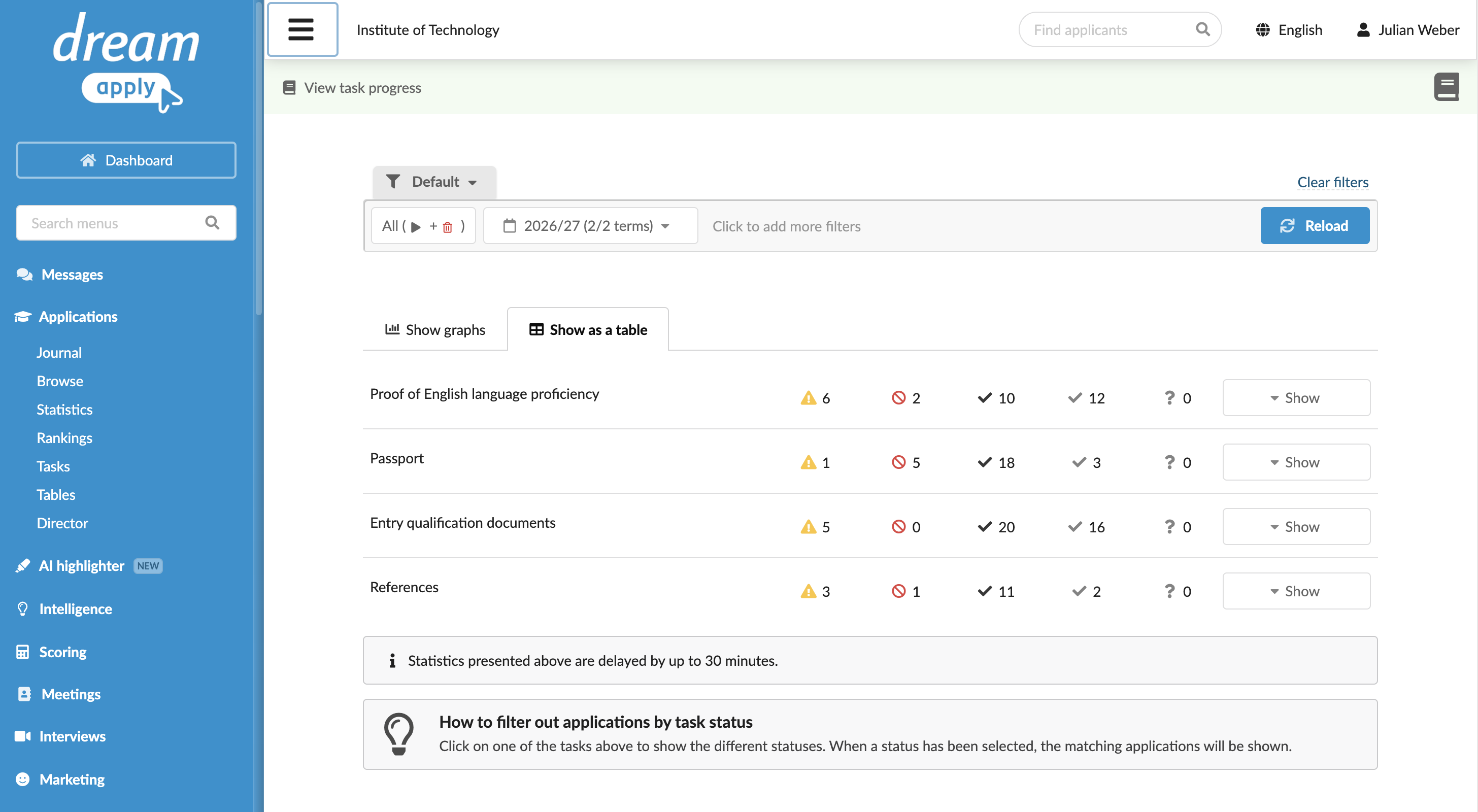Click the plus icon in the All filter
This screenshot has height=812, width=1478.
click(x=433, y=226)
